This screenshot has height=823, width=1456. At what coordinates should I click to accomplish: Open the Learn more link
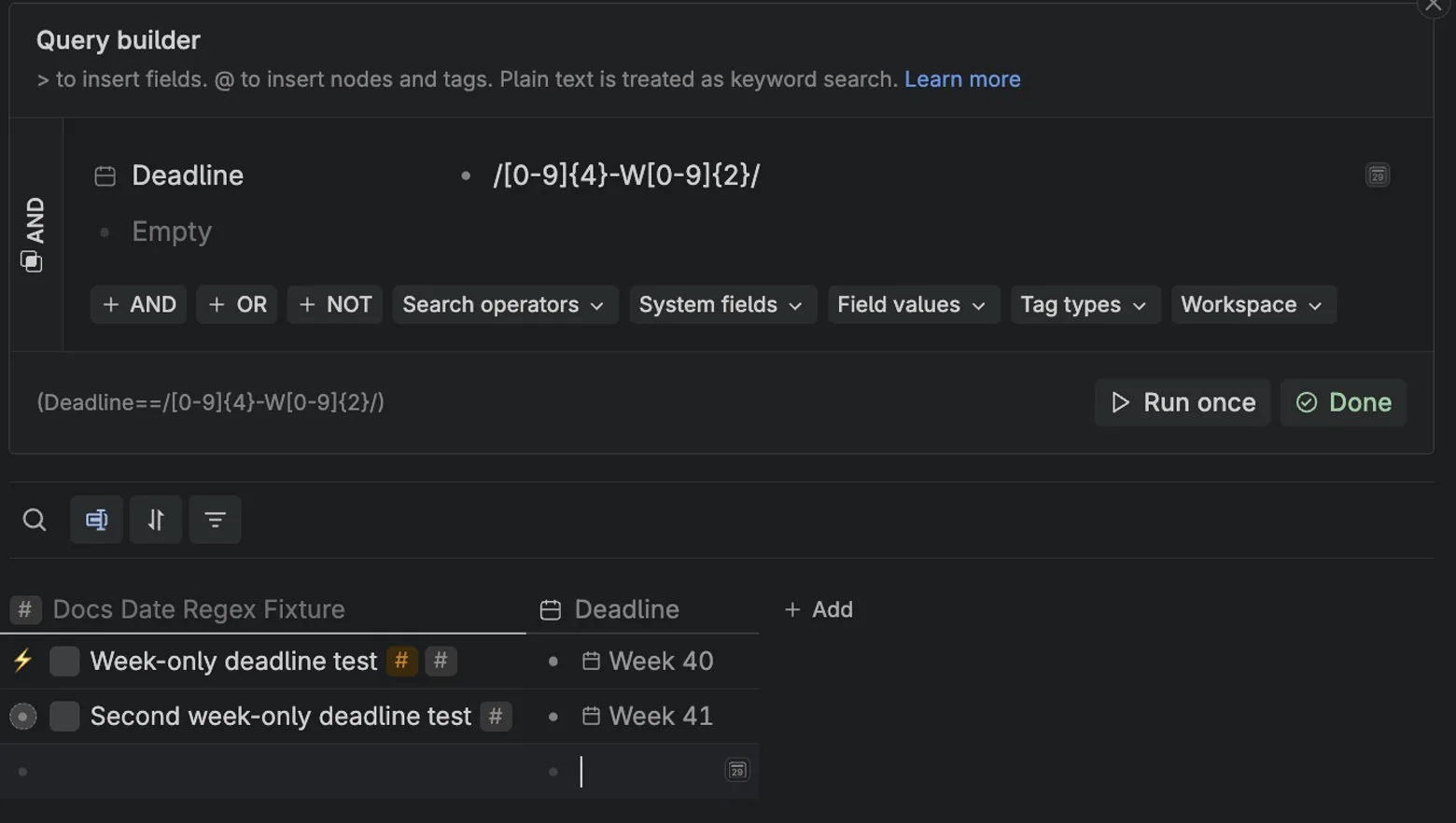pyautogui.click(x=962, y=79)
